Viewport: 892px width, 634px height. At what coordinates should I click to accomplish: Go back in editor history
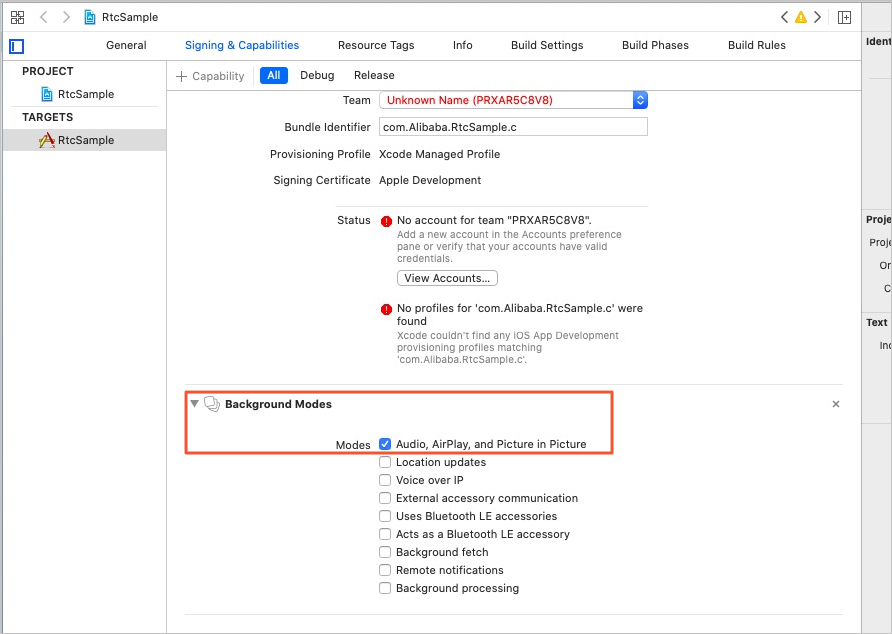43,17
